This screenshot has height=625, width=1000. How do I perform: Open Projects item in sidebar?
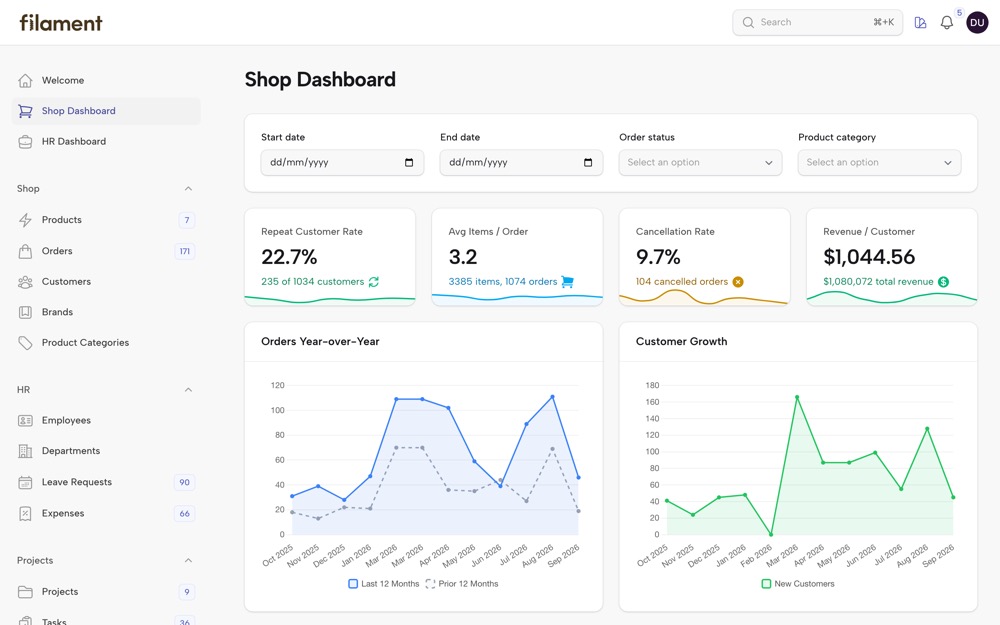point(106,592)
